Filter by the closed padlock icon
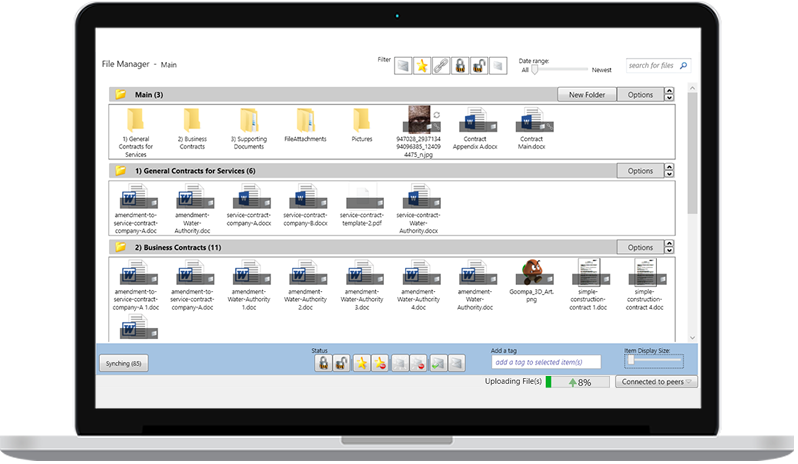 (460, 66)
